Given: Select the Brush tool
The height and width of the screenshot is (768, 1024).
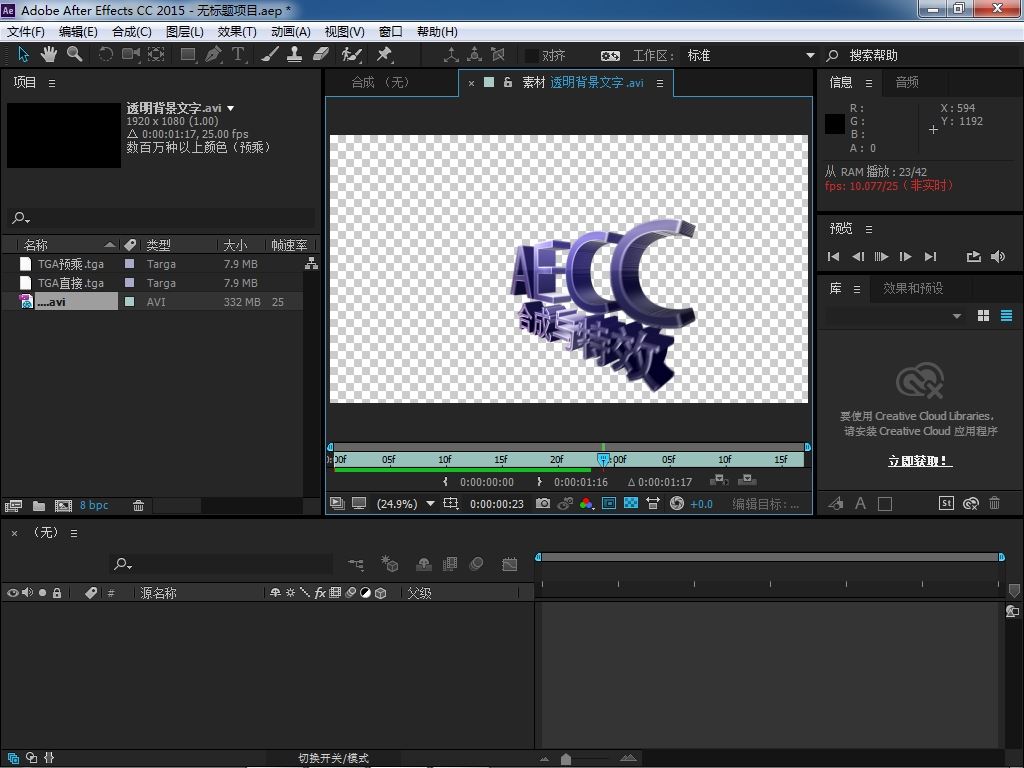Looking at the screenshot, I should 270,55.
